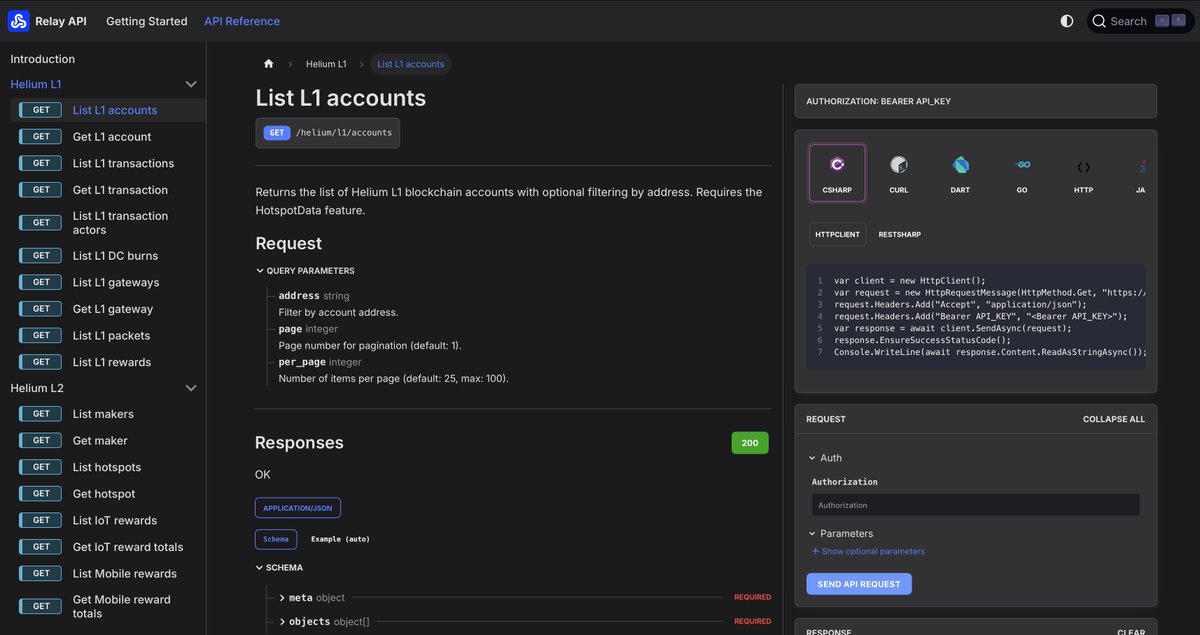This screenshot has height=635, width=1200.
Task: Click the Clear response button
Action: pyautogui.click(x=1131, y=632)
